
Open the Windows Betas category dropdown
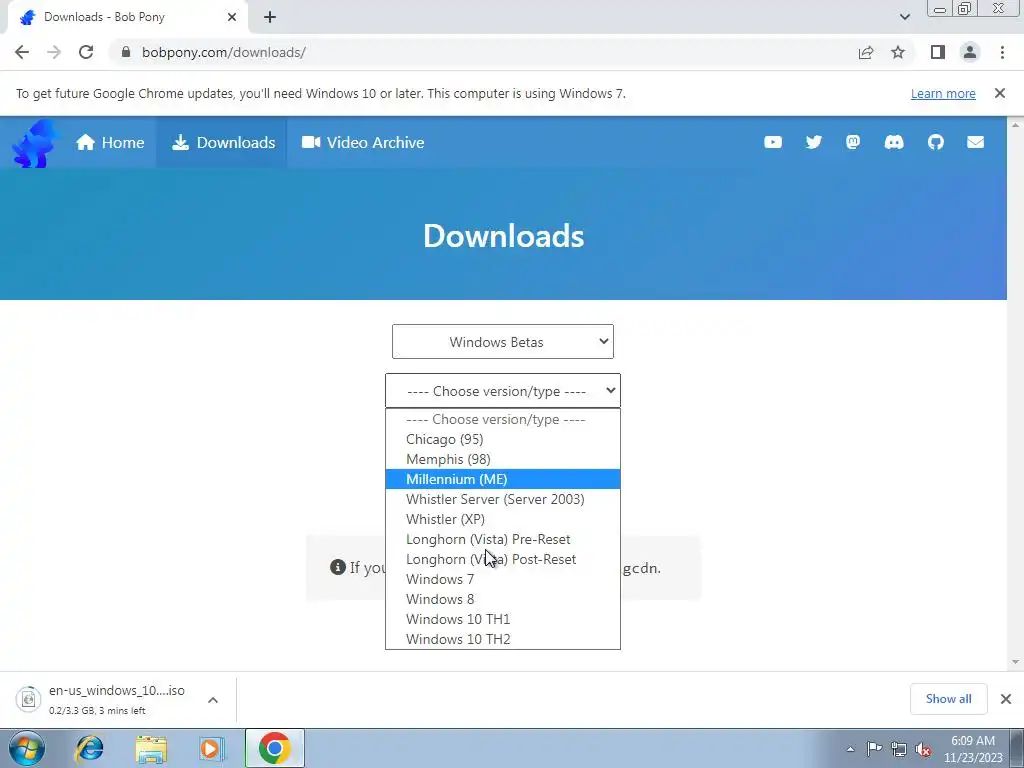502,342
